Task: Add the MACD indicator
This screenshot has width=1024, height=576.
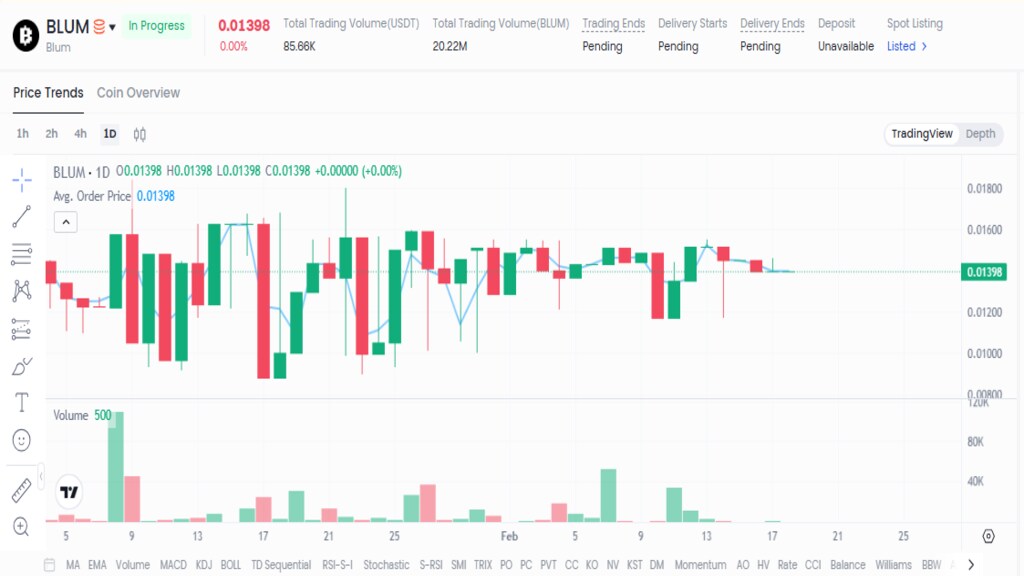Action: coord(173,565)
